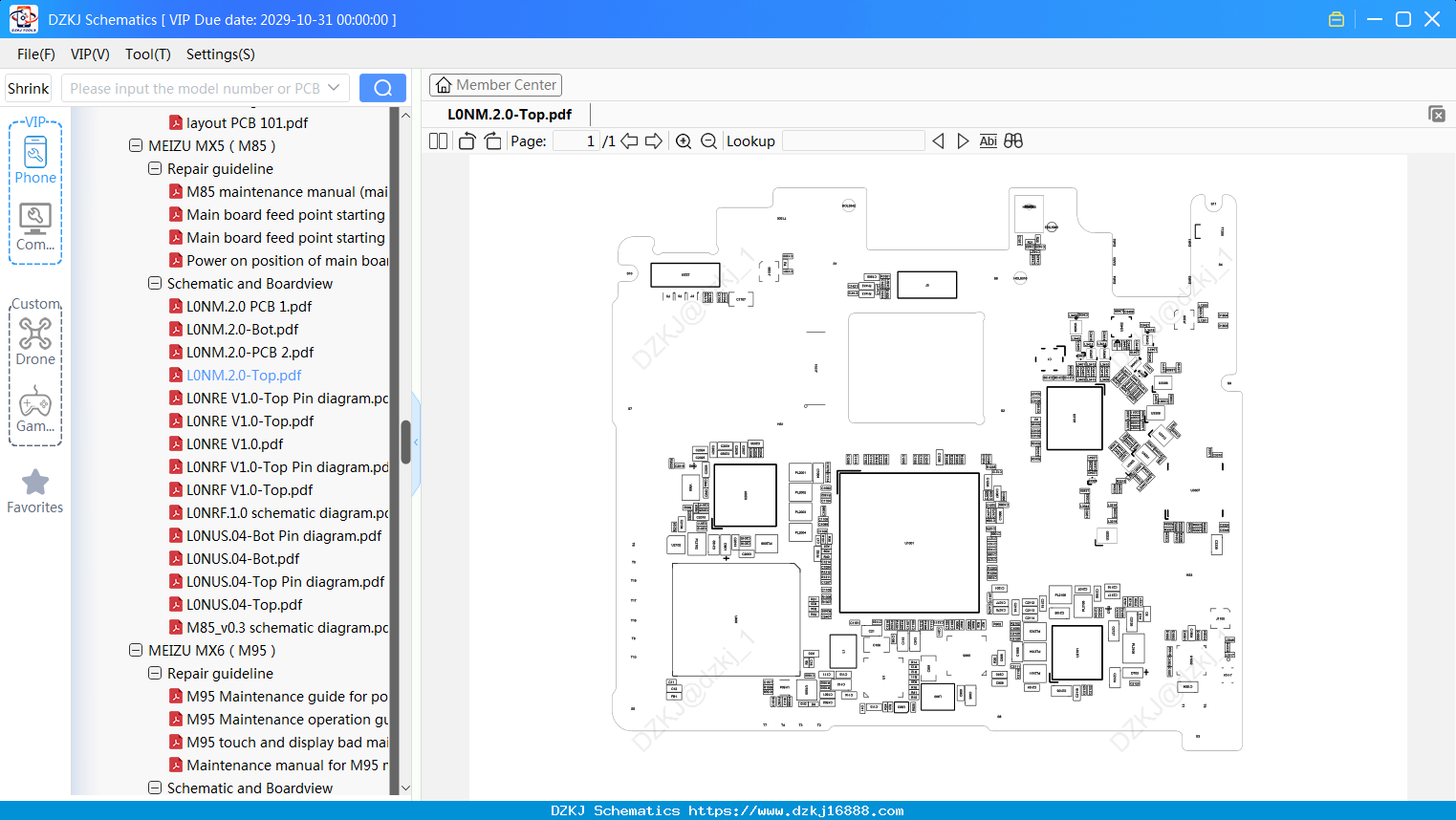Rotate the page counter-clockwise
Image resolution: width=1456 pixels, height=820 pixels.
(467, 141)
